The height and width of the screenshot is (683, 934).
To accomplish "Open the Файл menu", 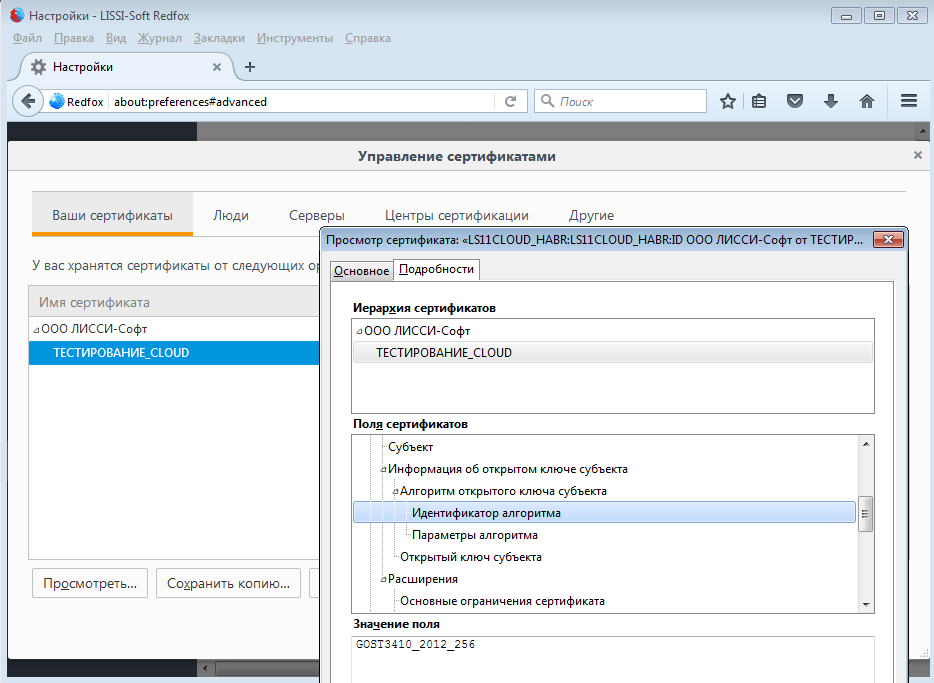I will pyautogui.click(x=27, y=38).
